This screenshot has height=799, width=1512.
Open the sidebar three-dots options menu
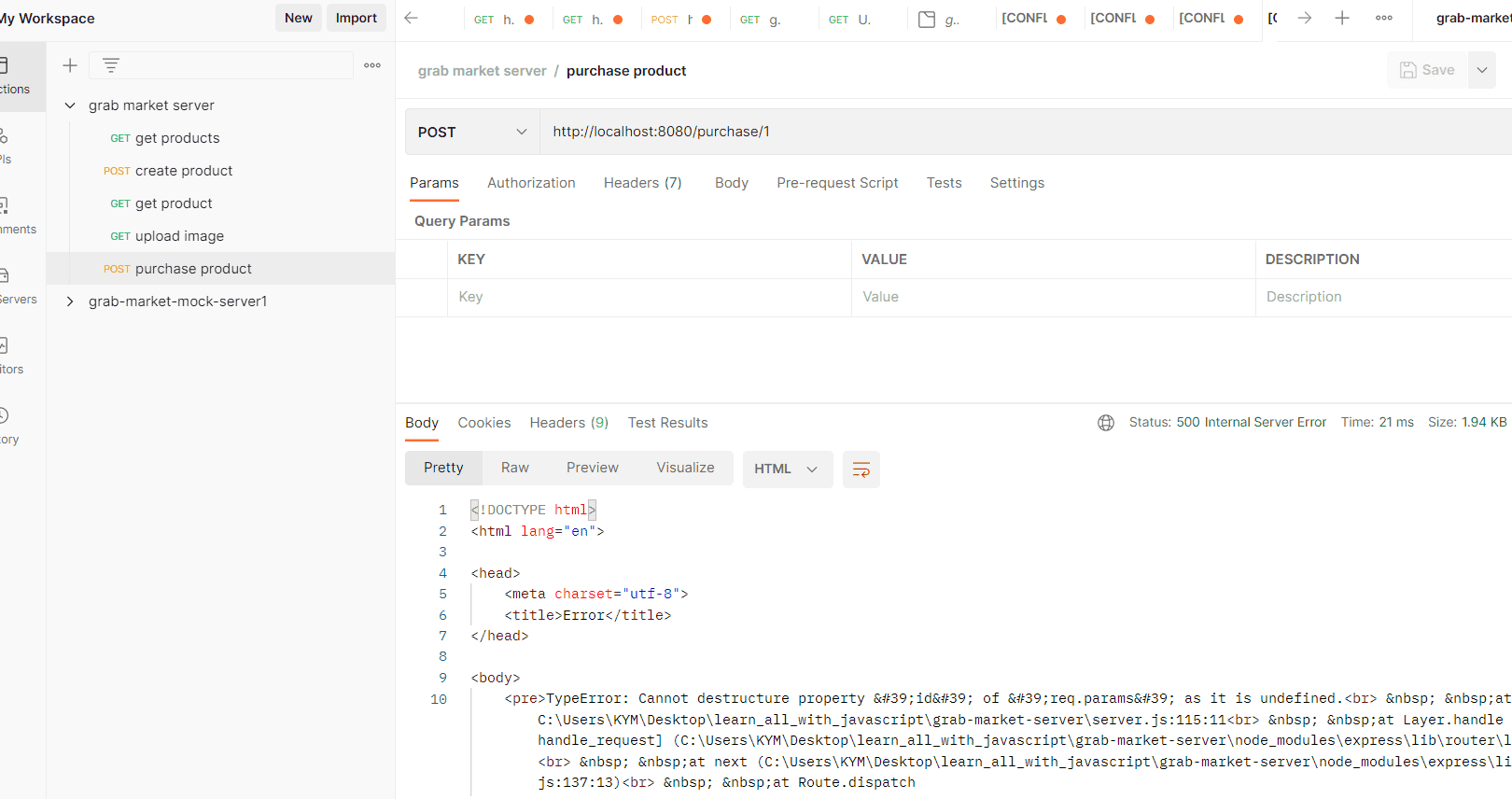pos(372,65)
